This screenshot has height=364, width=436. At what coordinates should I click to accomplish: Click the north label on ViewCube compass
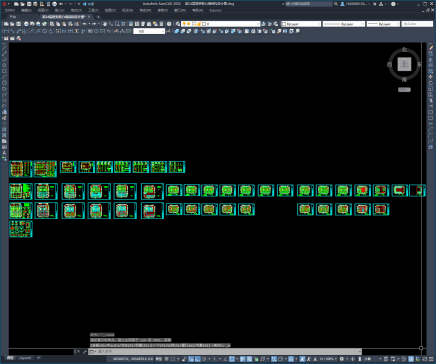point(404,49)
